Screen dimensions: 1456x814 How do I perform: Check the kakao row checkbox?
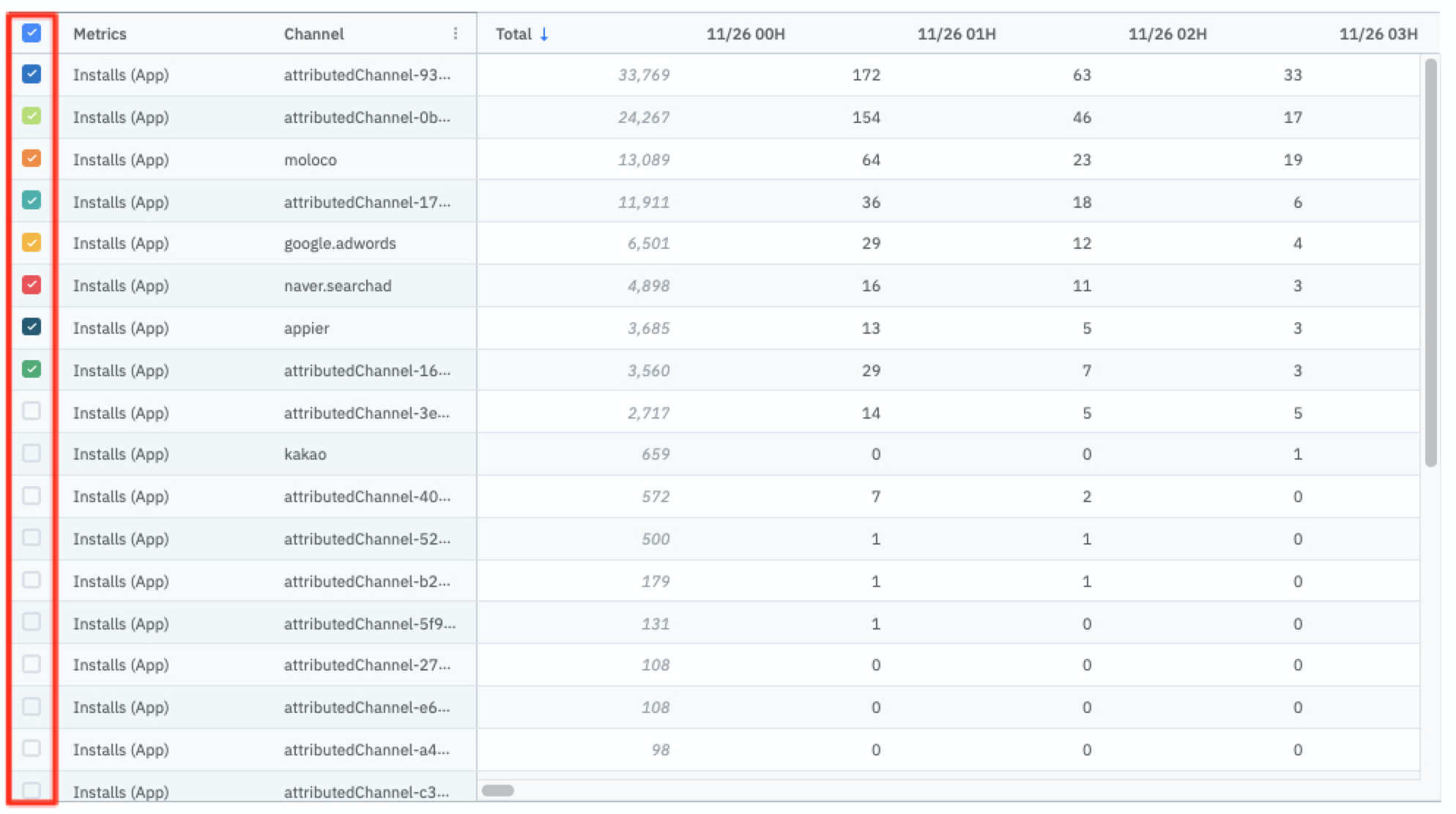31,454
